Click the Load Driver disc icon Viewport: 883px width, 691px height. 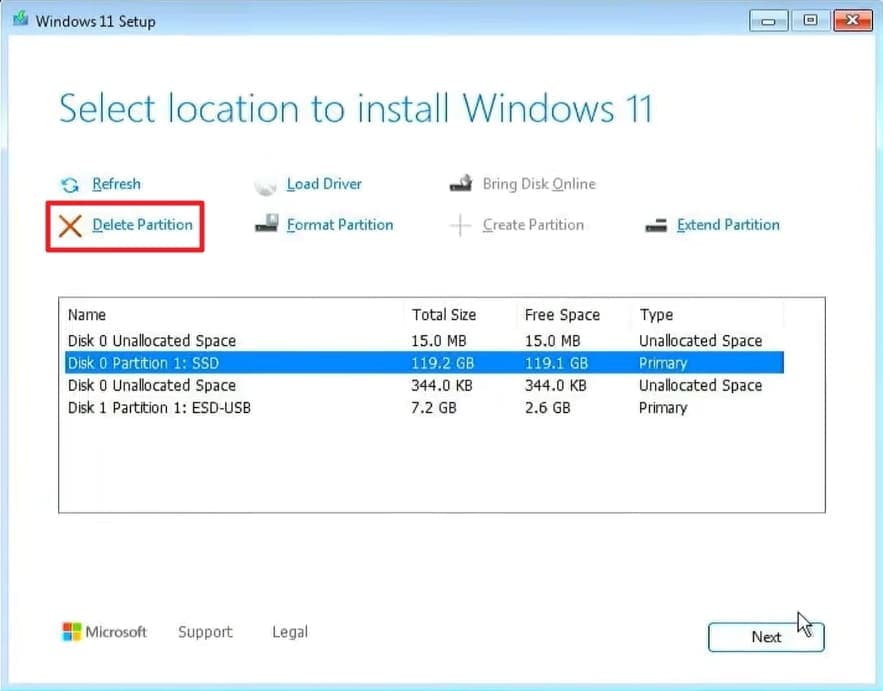(265, 185)
